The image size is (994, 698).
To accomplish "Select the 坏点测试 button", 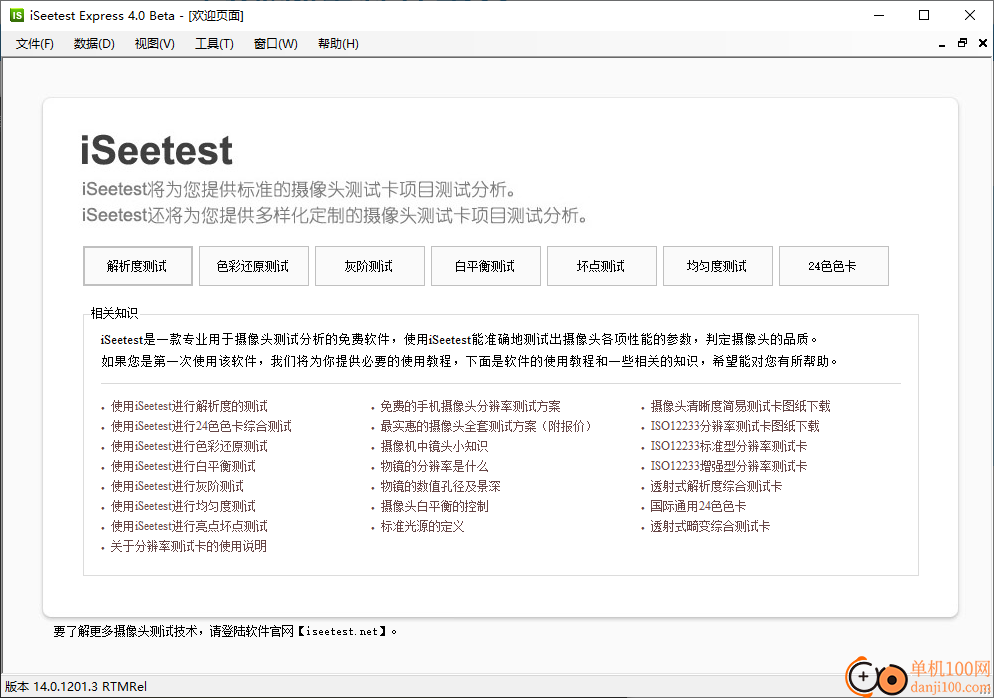I will pos(602,266).
